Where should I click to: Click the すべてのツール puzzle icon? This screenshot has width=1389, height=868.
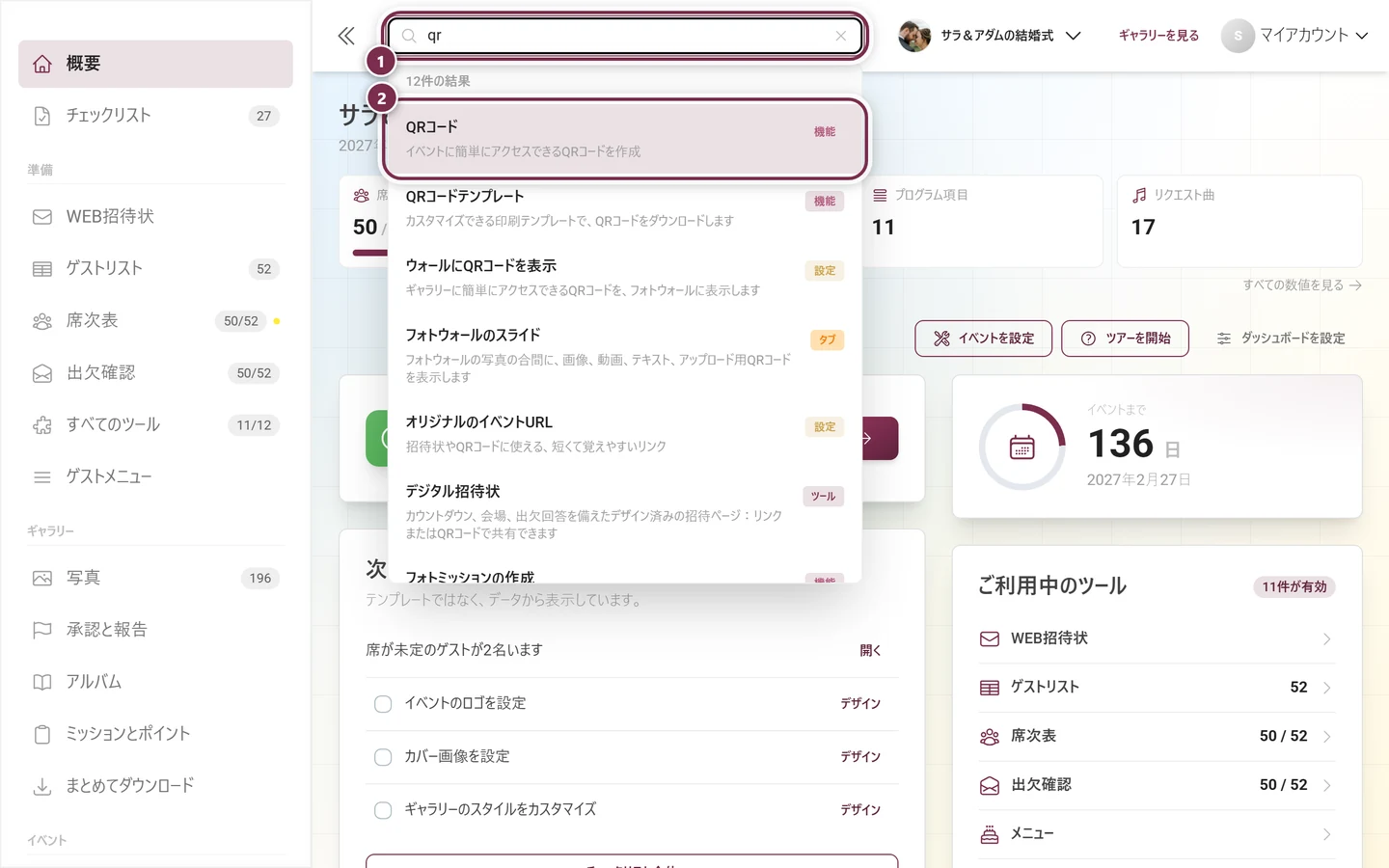[42, 425]
